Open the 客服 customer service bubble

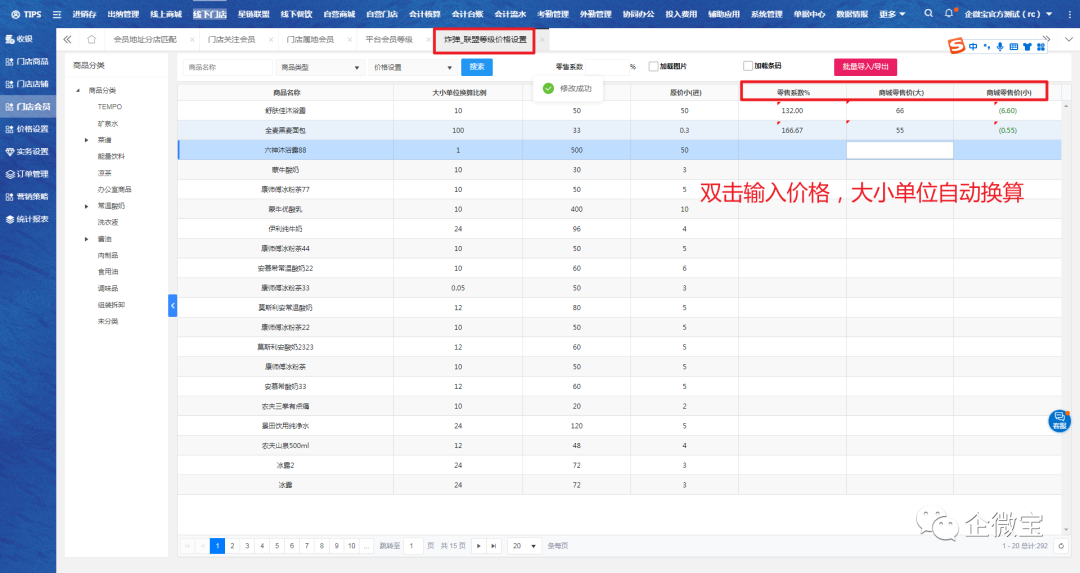tap(1059, 421)
